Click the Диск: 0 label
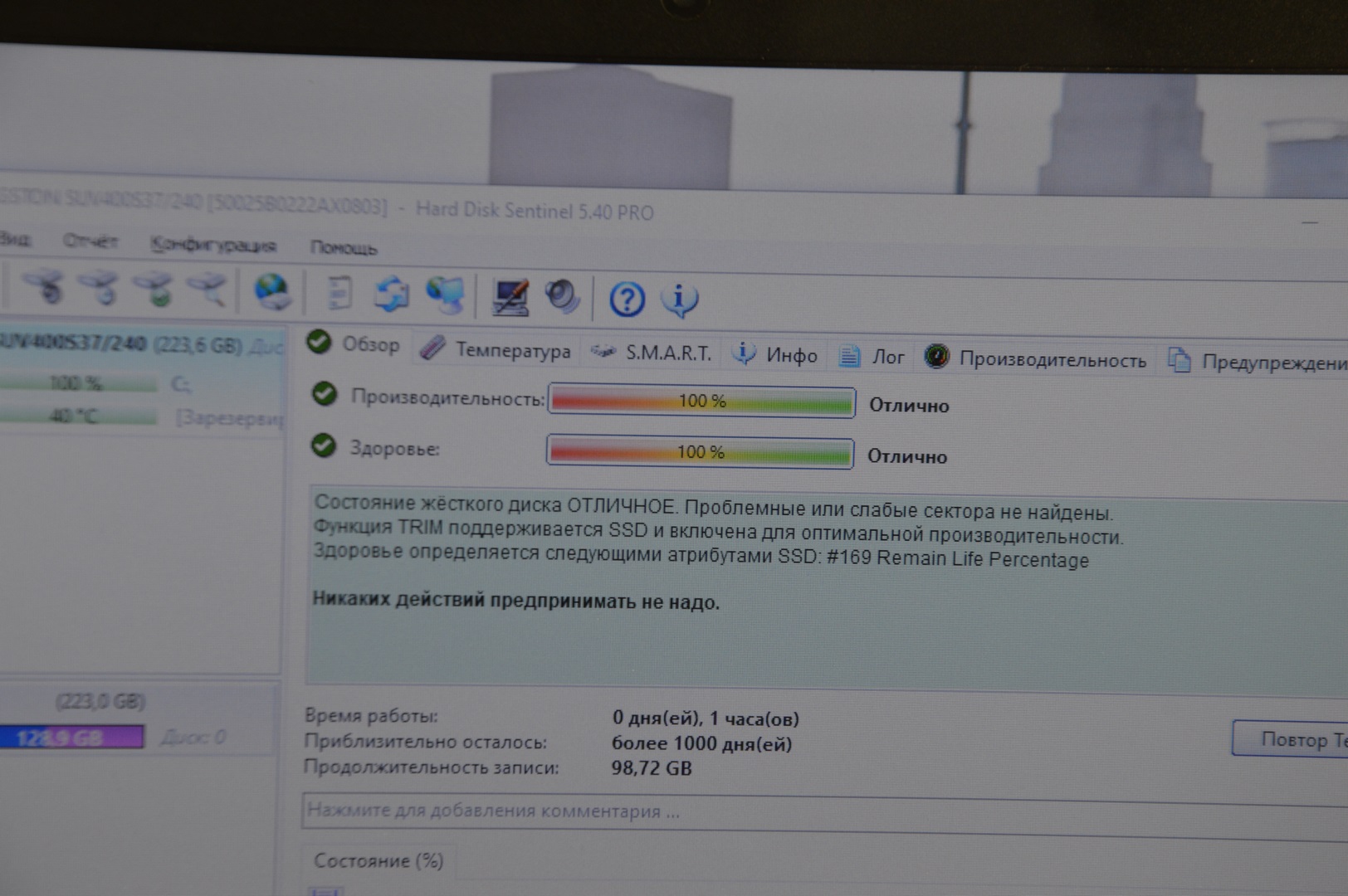 pyautogui.click(x=193, y=737)
